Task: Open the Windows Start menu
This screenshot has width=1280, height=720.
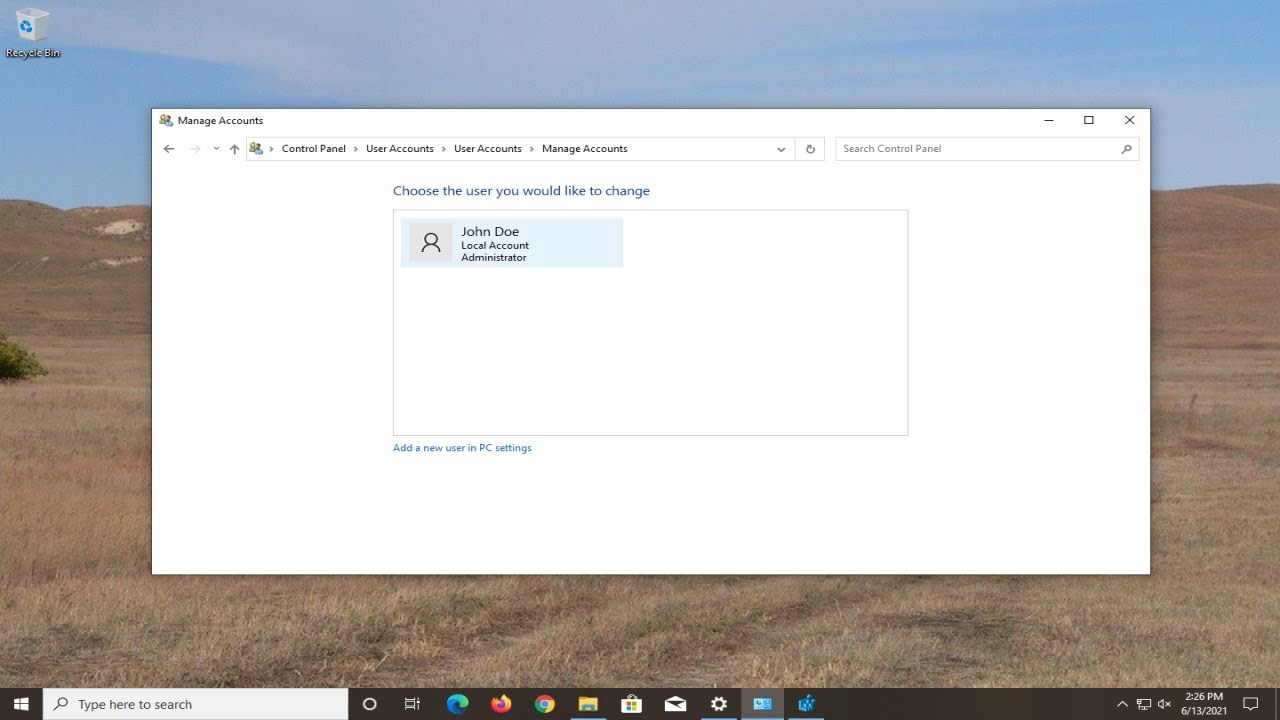Action: tap(21, 704)
